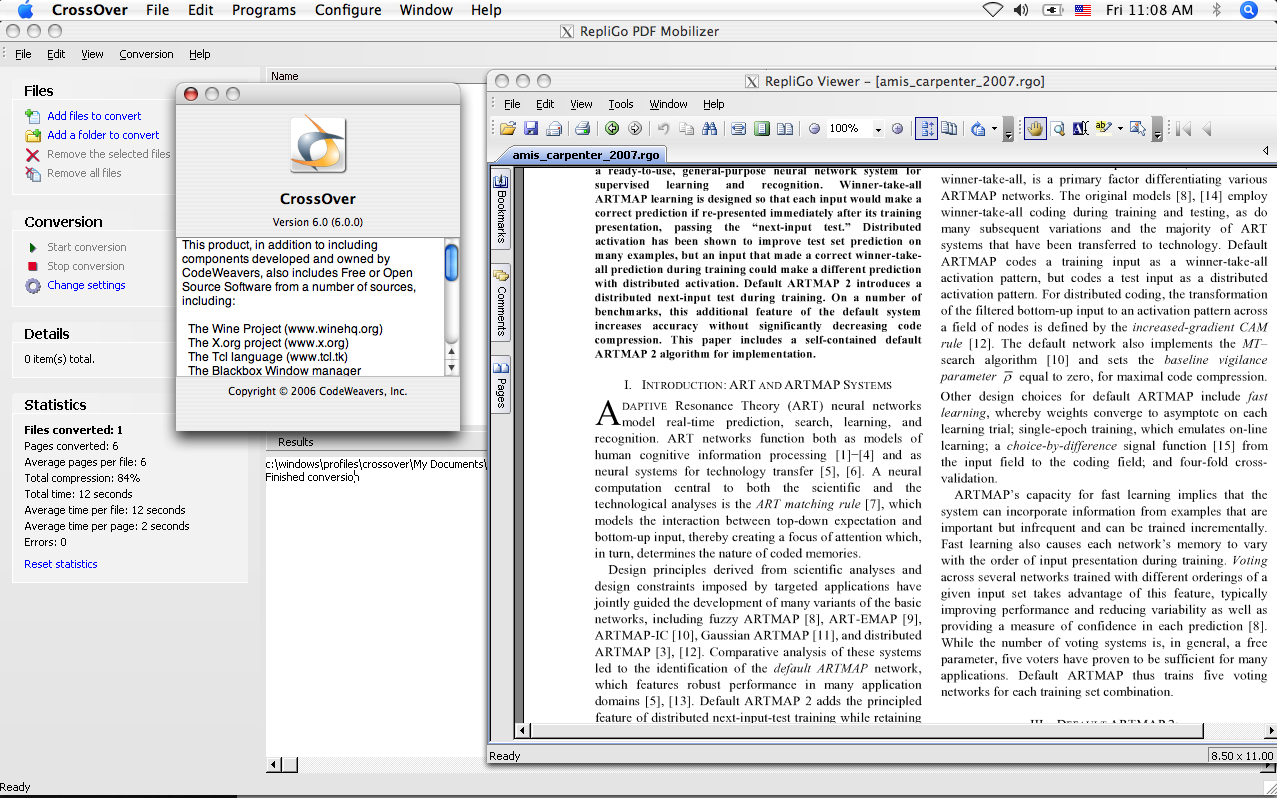This screenshot has height=798, width=1277.
Task: Open the Tools menu in RepliGo Viewer
Action: (x=621, y=104)
